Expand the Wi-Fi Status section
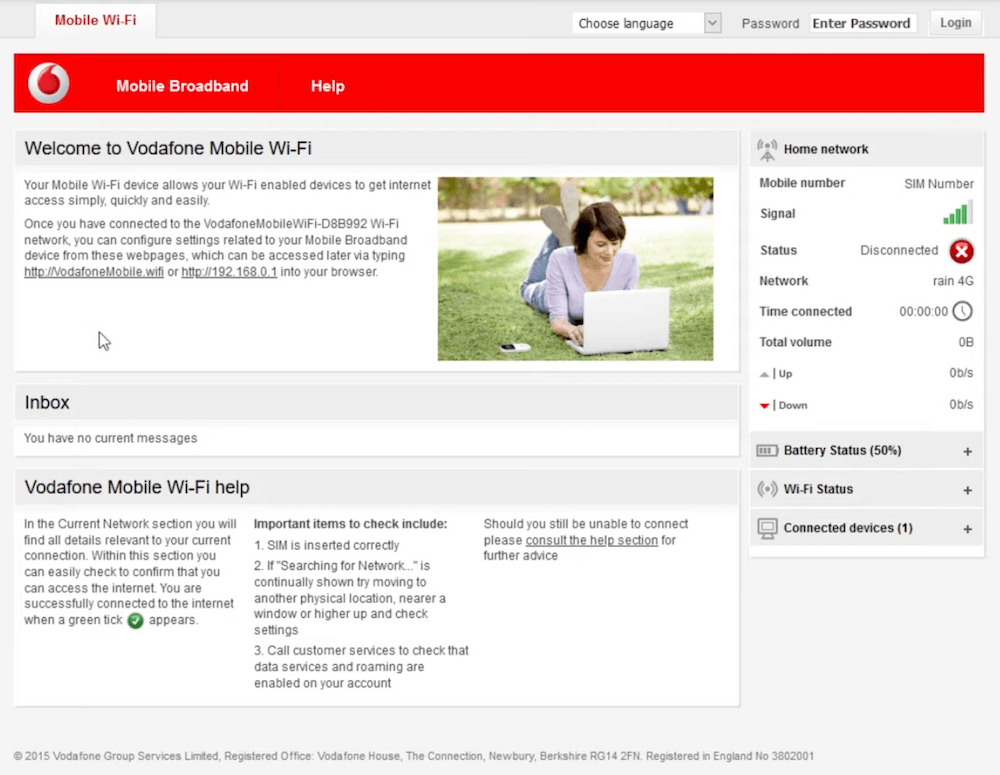This screenshot has height=775, width=1000. (x=967, y=491)
